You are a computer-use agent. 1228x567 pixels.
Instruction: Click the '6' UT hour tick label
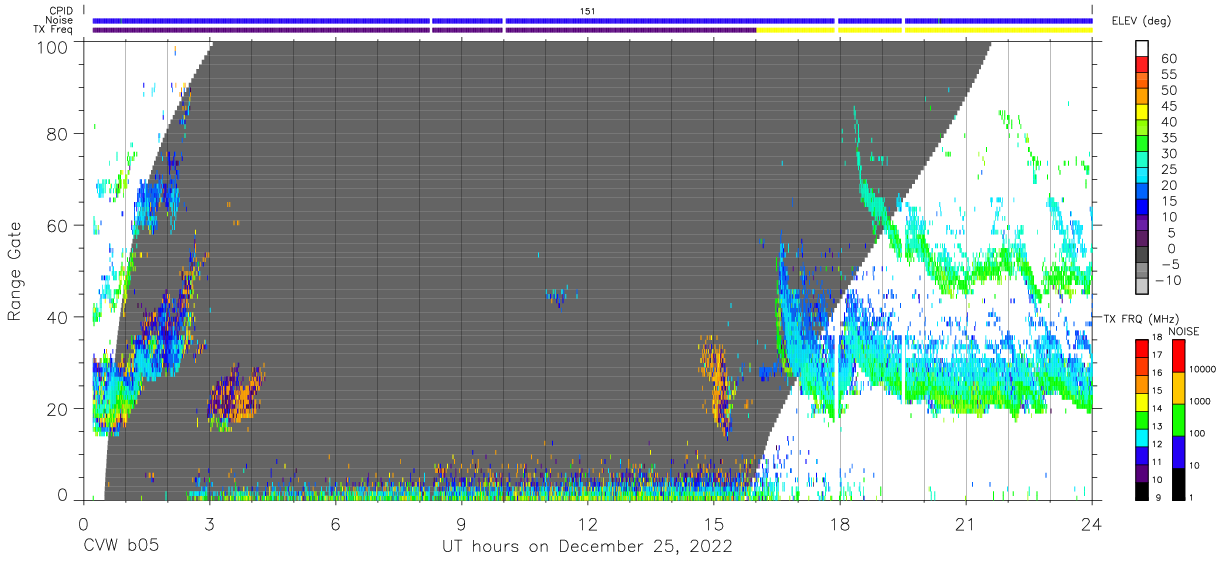[335, 524]
